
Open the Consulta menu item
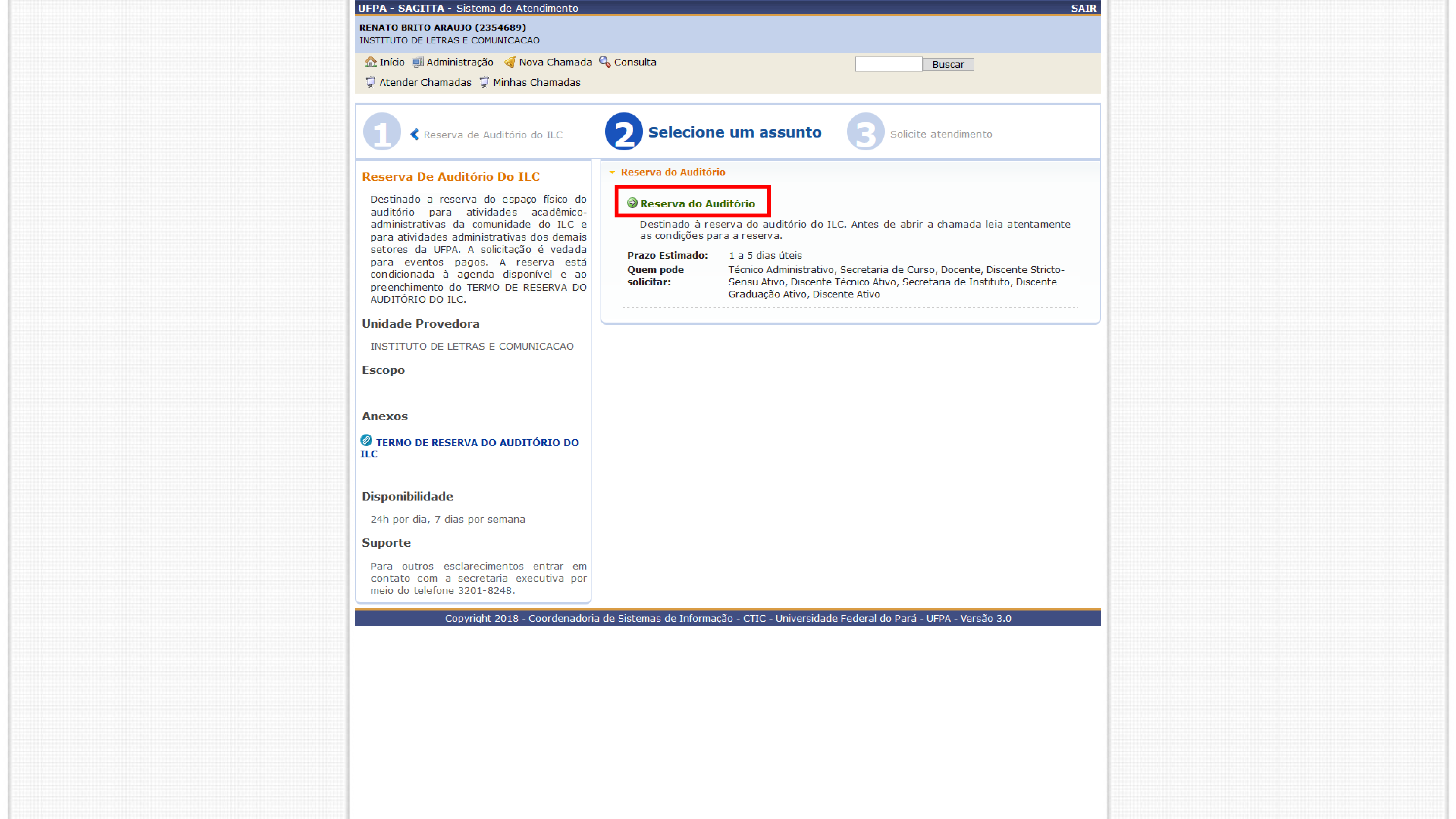coord(635,62)
